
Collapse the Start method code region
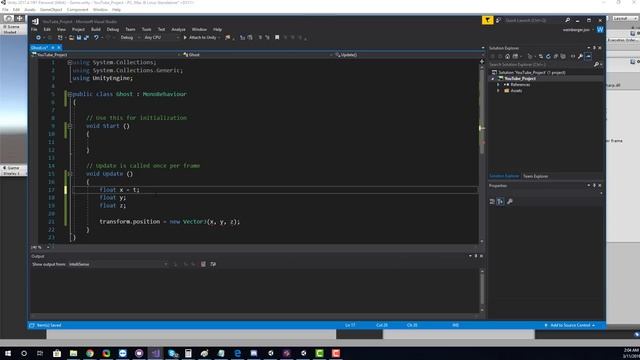coord(69,126)
